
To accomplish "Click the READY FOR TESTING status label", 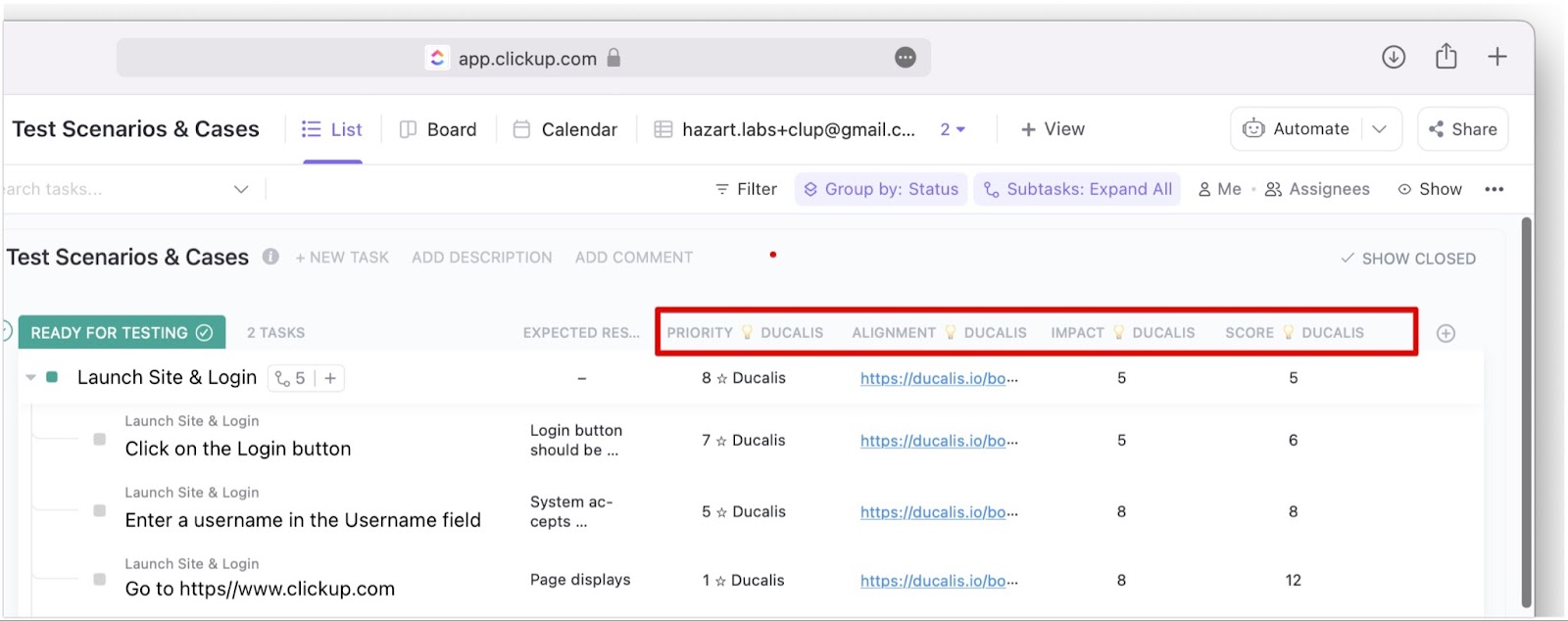I will pyautogui.click(x=122, y=333).
